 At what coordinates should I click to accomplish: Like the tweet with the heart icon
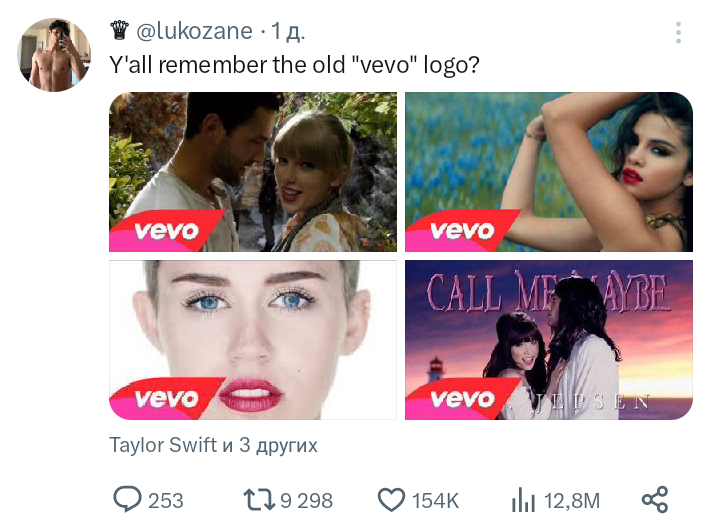click(x=390, y=499)
